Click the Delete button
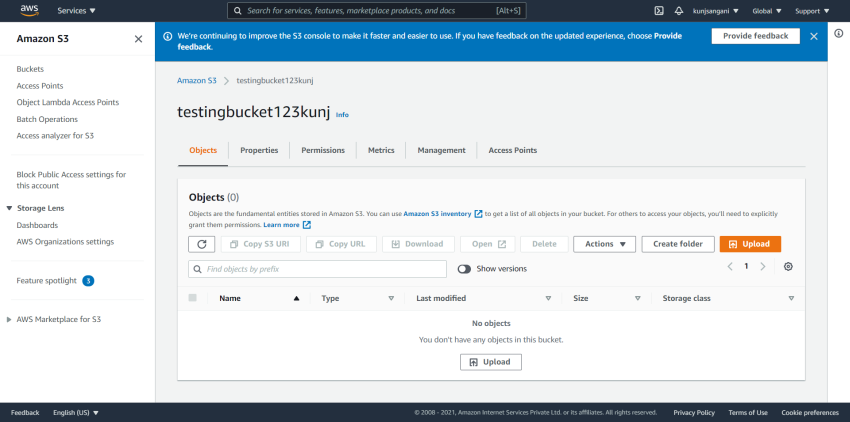This screenshot has width=850, height=422. coord(544,244)
